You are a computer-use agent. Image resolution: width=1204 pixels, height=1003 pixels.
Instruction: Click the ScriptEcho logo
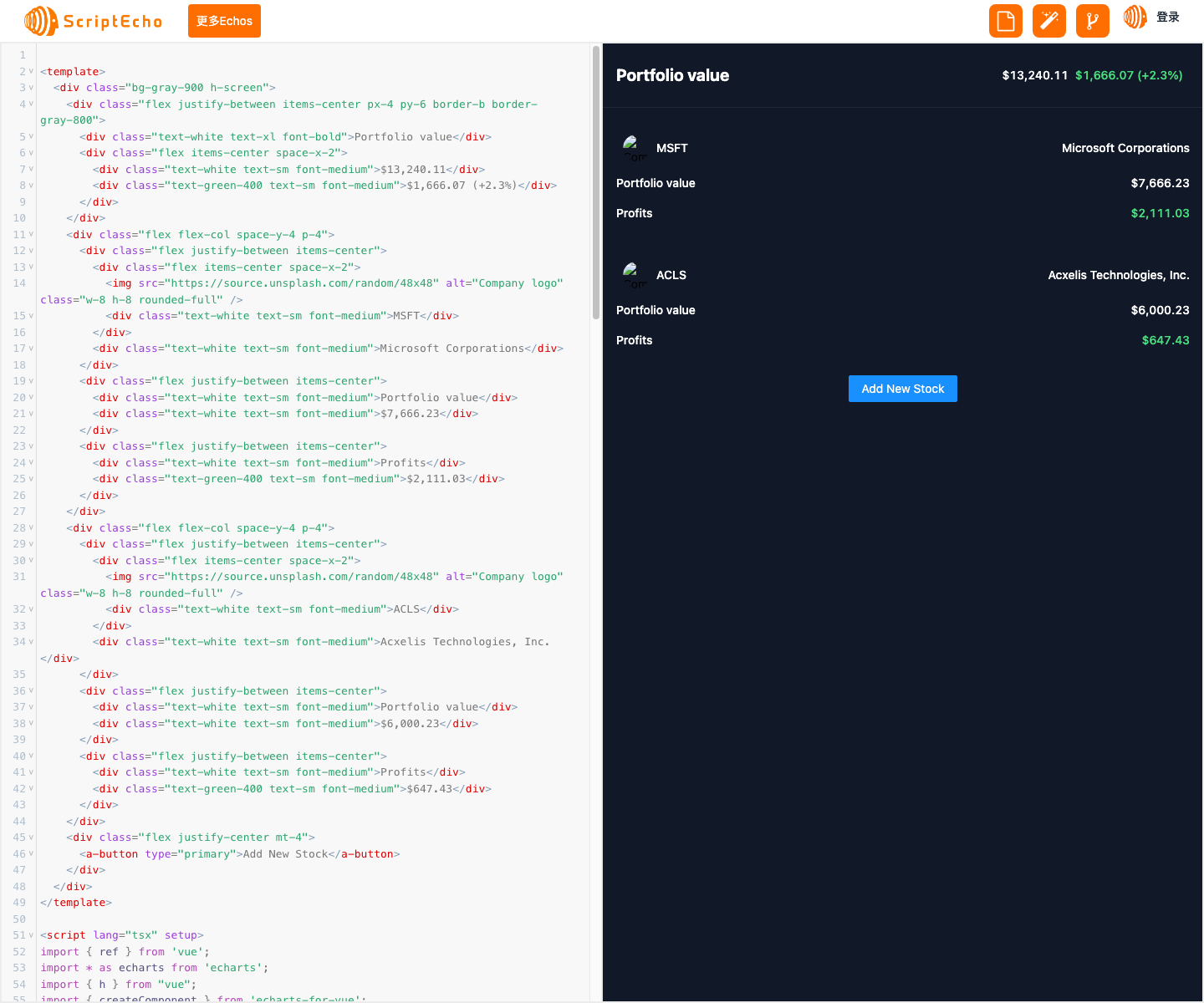(93, 21)
